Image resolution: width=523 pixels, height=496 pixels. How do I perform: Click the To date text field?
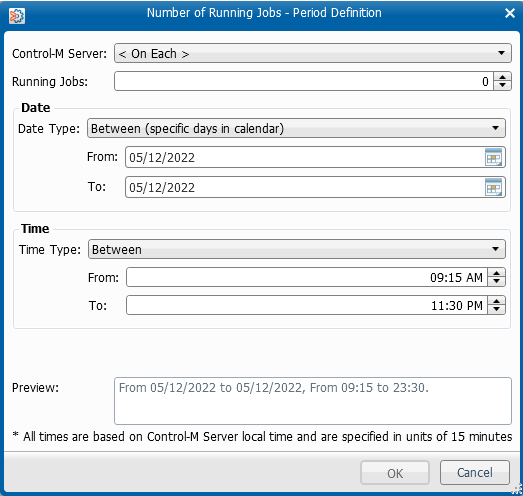[305, 187]
